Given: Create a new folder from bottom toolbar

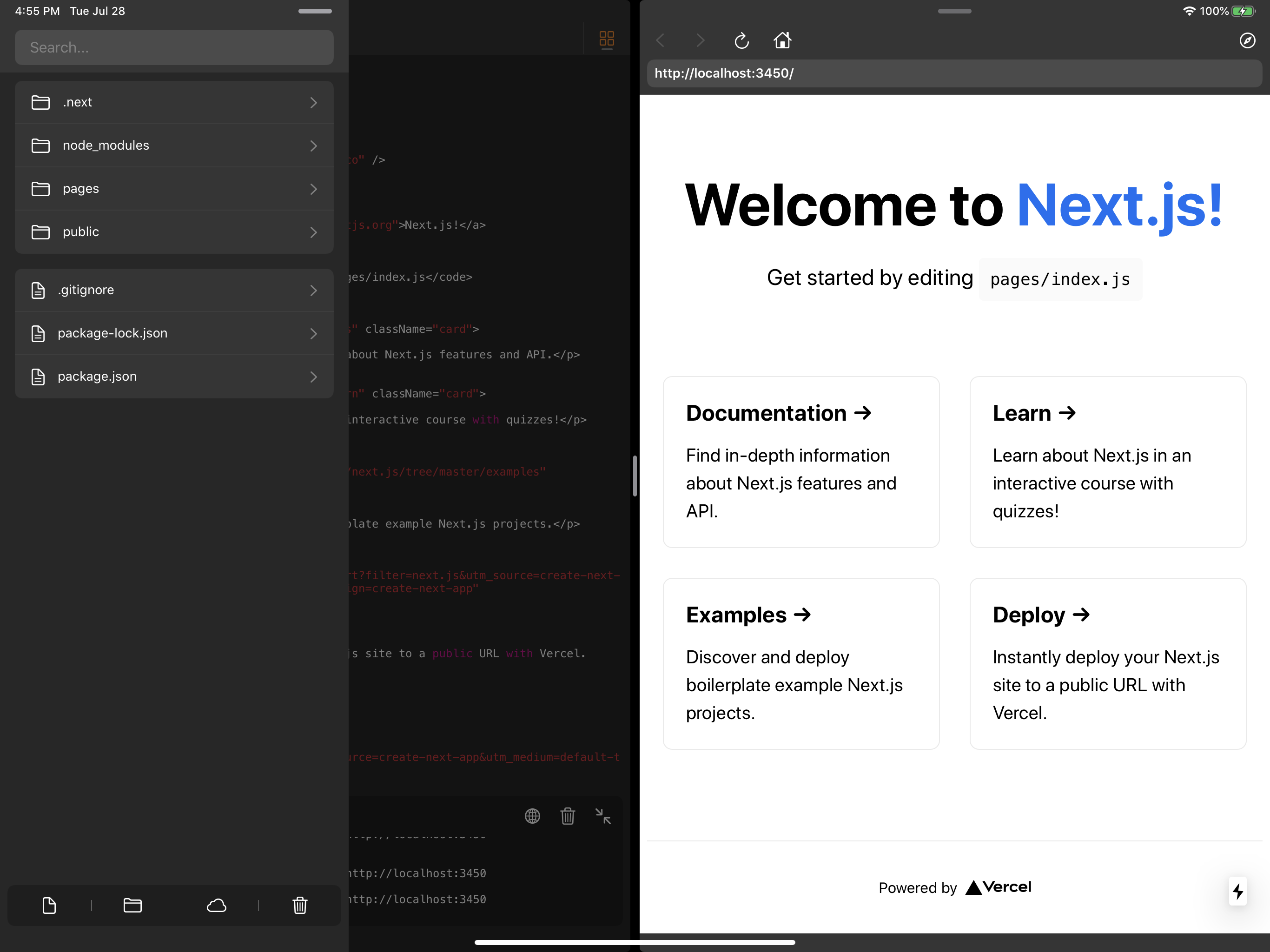Looking at the screenshot, I should pos(132,906).
